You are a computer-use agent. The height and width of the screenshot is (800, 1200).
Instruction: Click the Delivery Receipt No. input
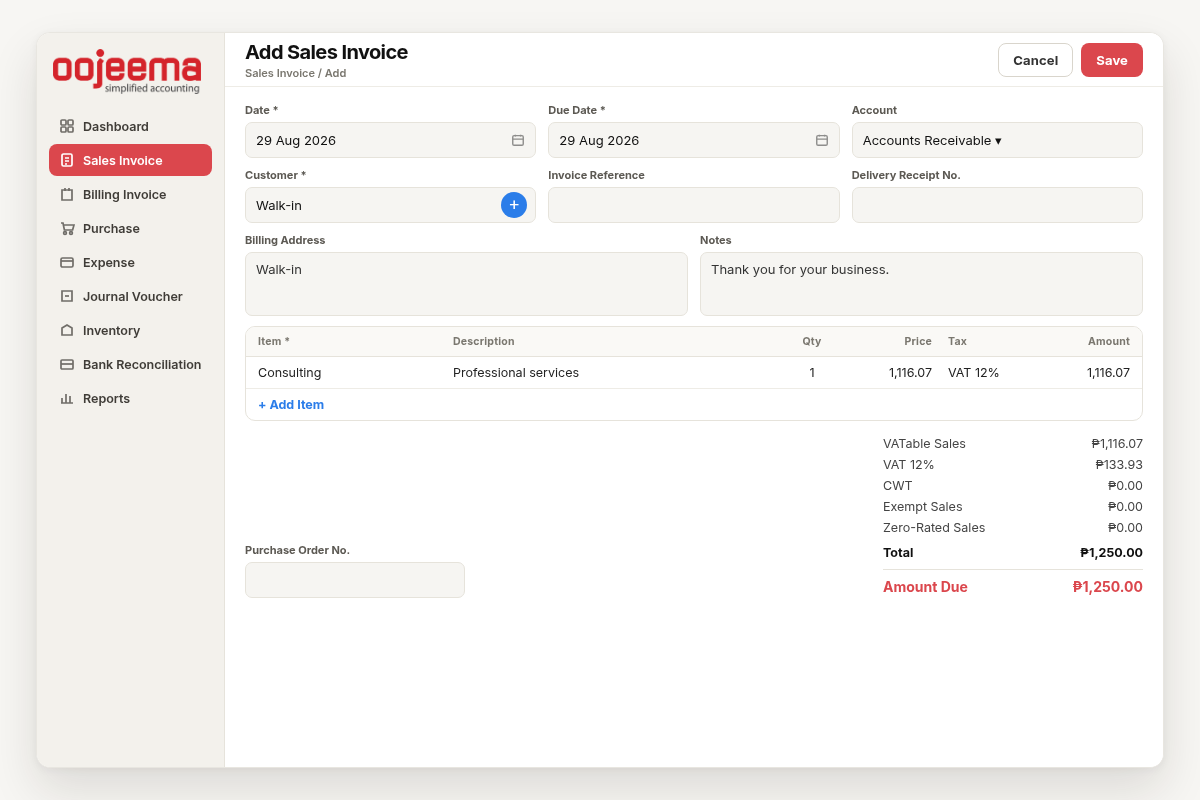[x=997, y=205]
